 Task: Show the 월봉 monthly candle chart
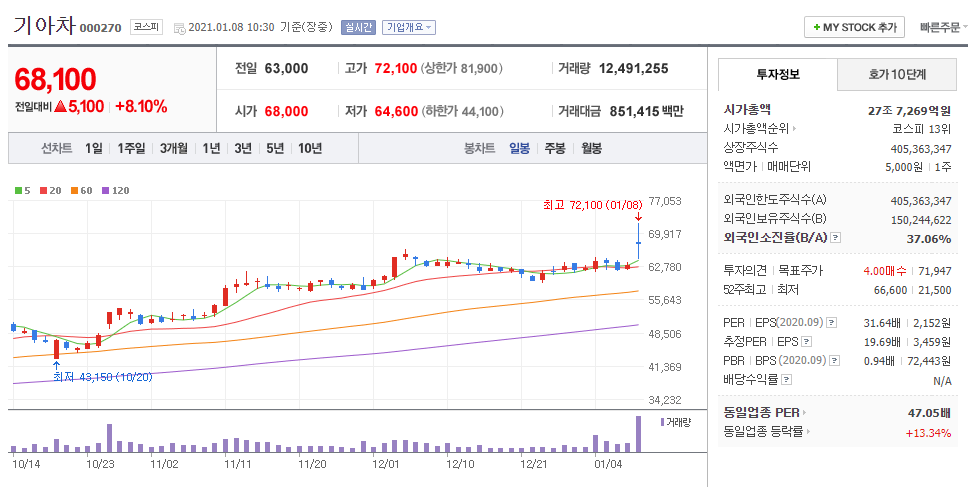591,148
